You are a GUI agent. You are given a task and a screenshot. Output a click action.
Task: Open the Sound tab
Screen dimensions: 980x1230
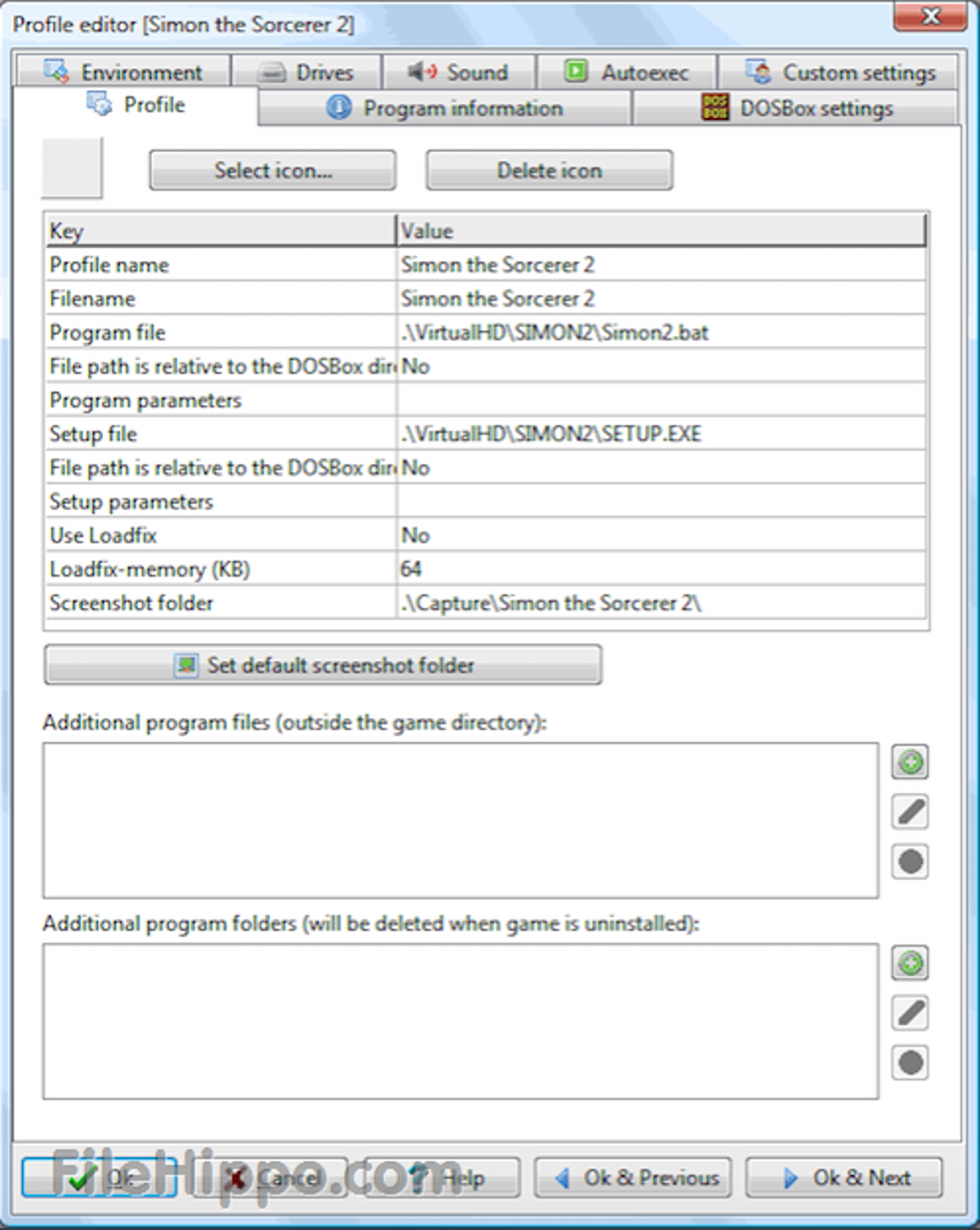click(x=458, y=72)
